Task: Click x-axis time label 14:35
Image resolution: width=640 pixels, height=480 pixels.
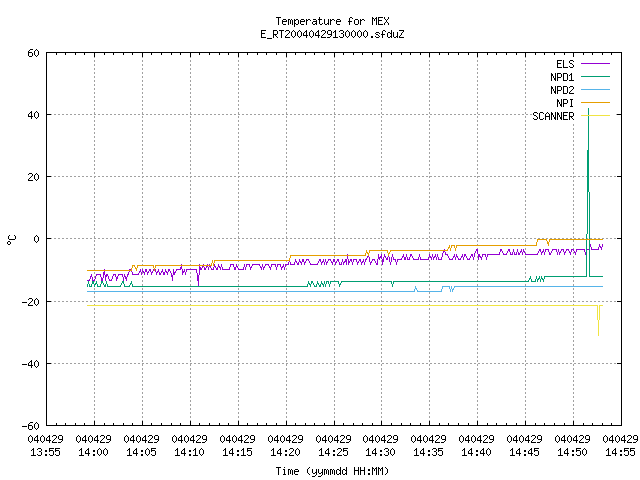Action: tap(428, 452)
